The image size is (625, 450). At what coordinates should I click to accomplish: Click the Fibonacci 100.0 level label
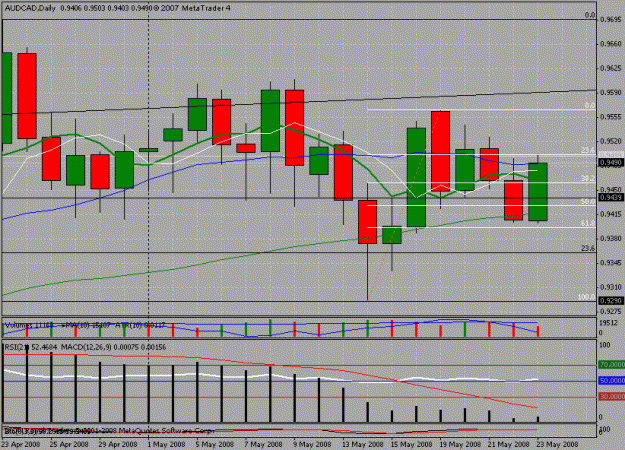(586, 297)
